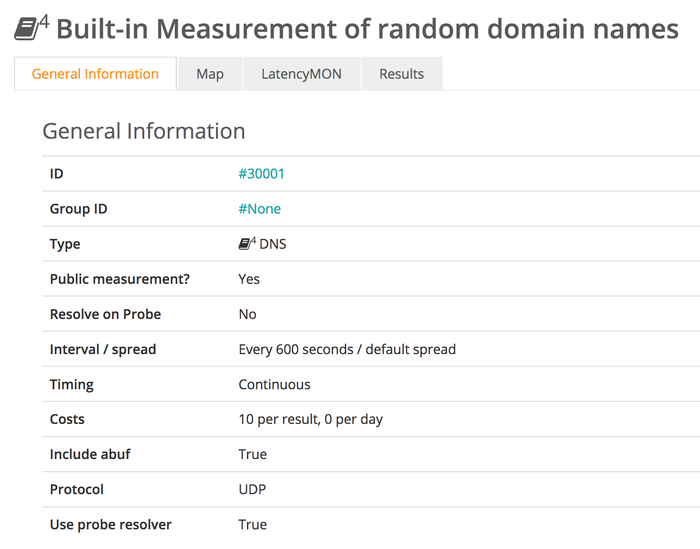Open the General Information tab

point(95,74)
